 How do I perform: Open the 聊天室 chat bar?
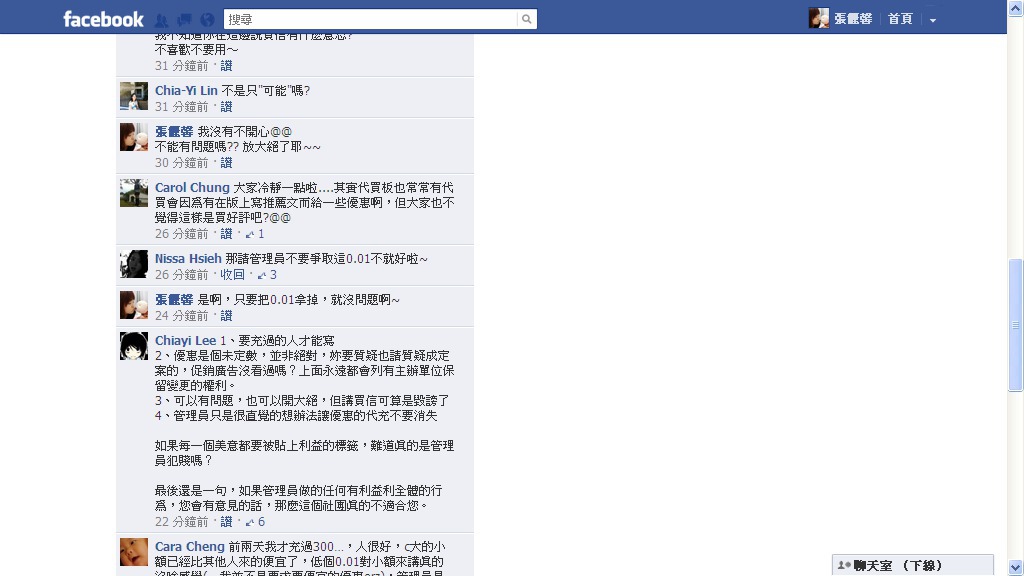coord(913,565)
